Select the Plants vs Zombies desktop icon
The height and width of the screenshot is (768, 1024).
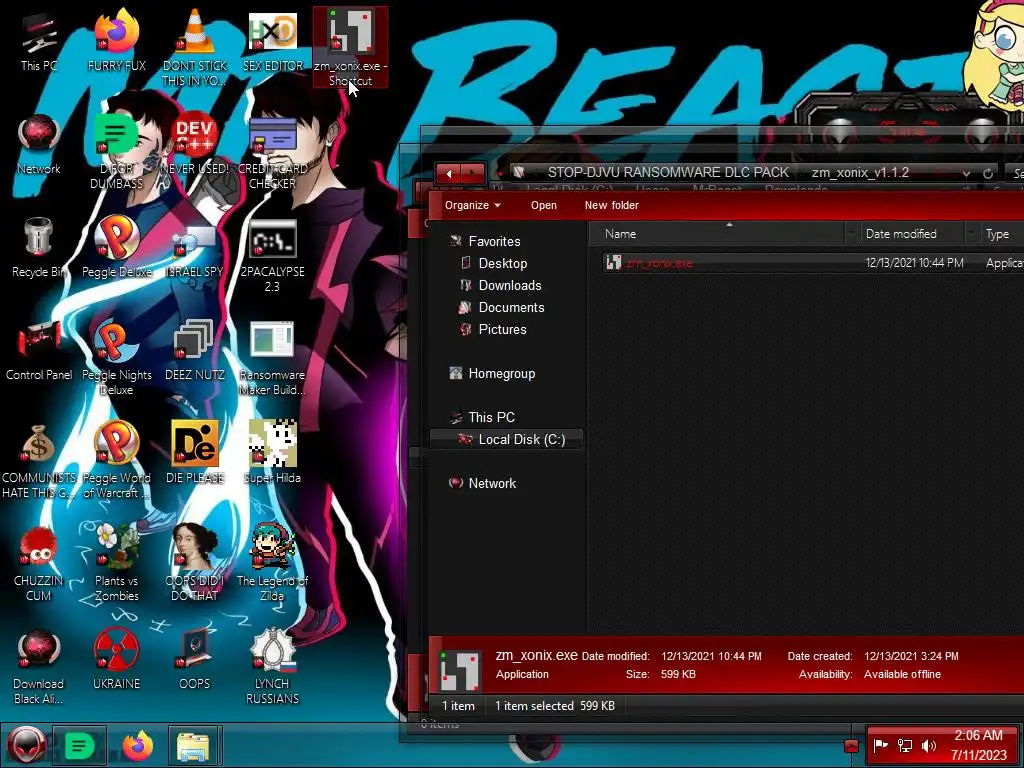116,564
